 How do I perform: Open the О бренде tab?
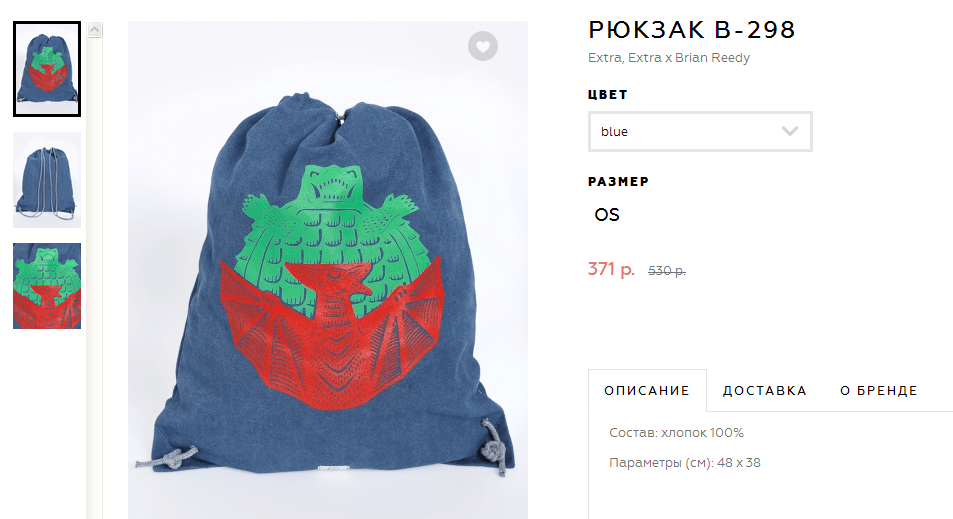[x=879, y=391]
